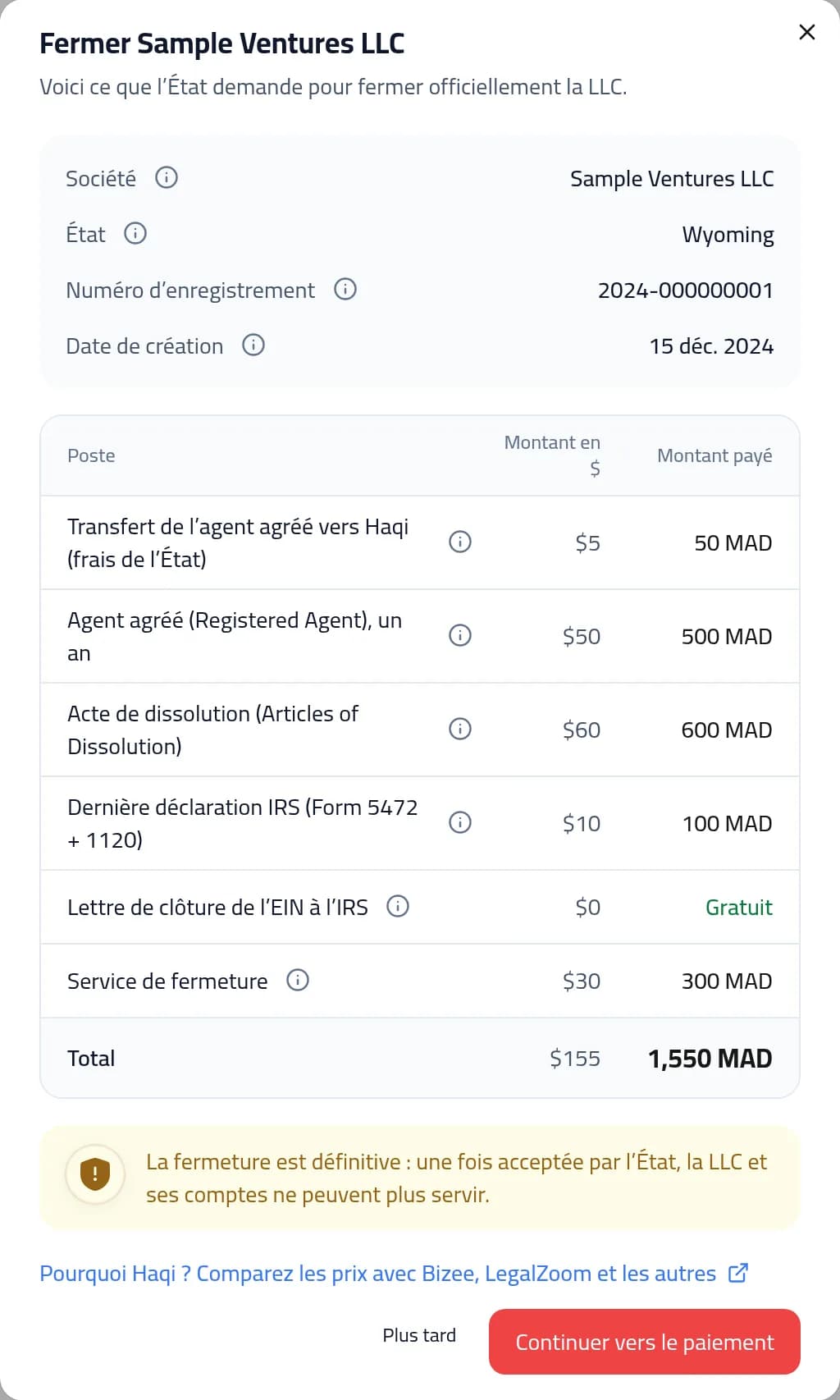Click the 100 MAD amount

tap(728, 823)
